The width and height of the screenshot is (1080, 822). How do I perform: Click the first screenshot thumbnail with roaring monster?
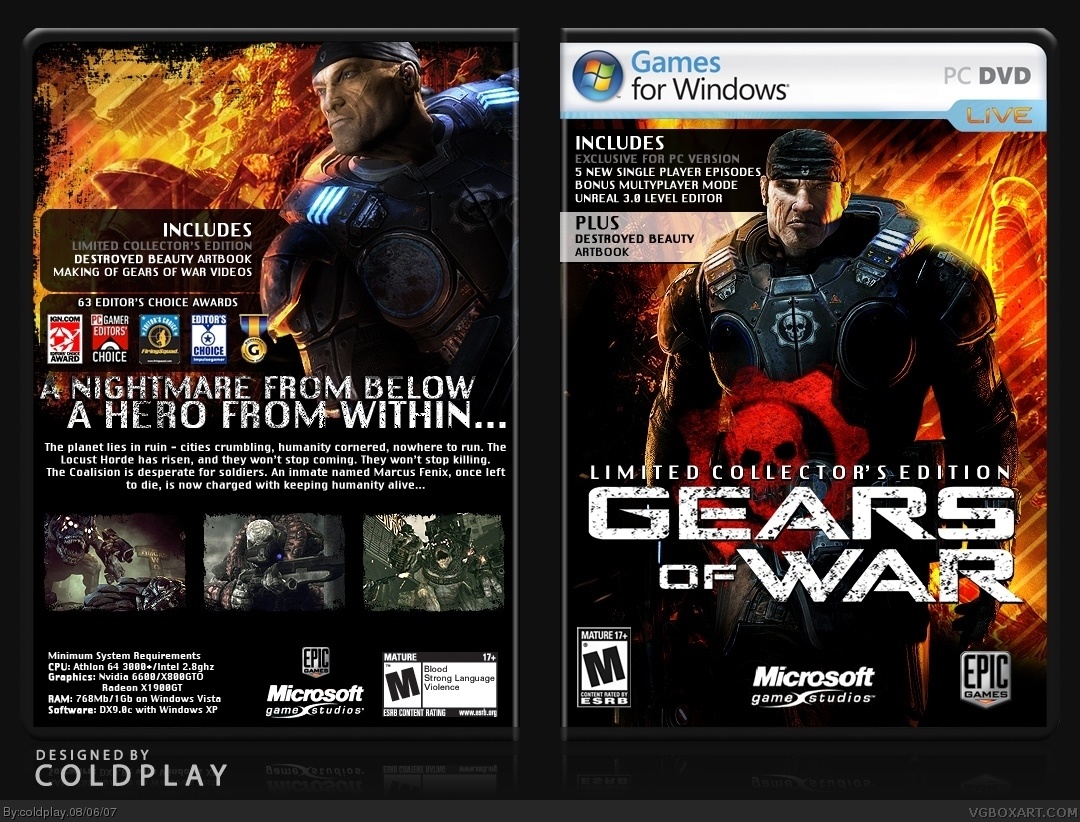tap(115, 562)
